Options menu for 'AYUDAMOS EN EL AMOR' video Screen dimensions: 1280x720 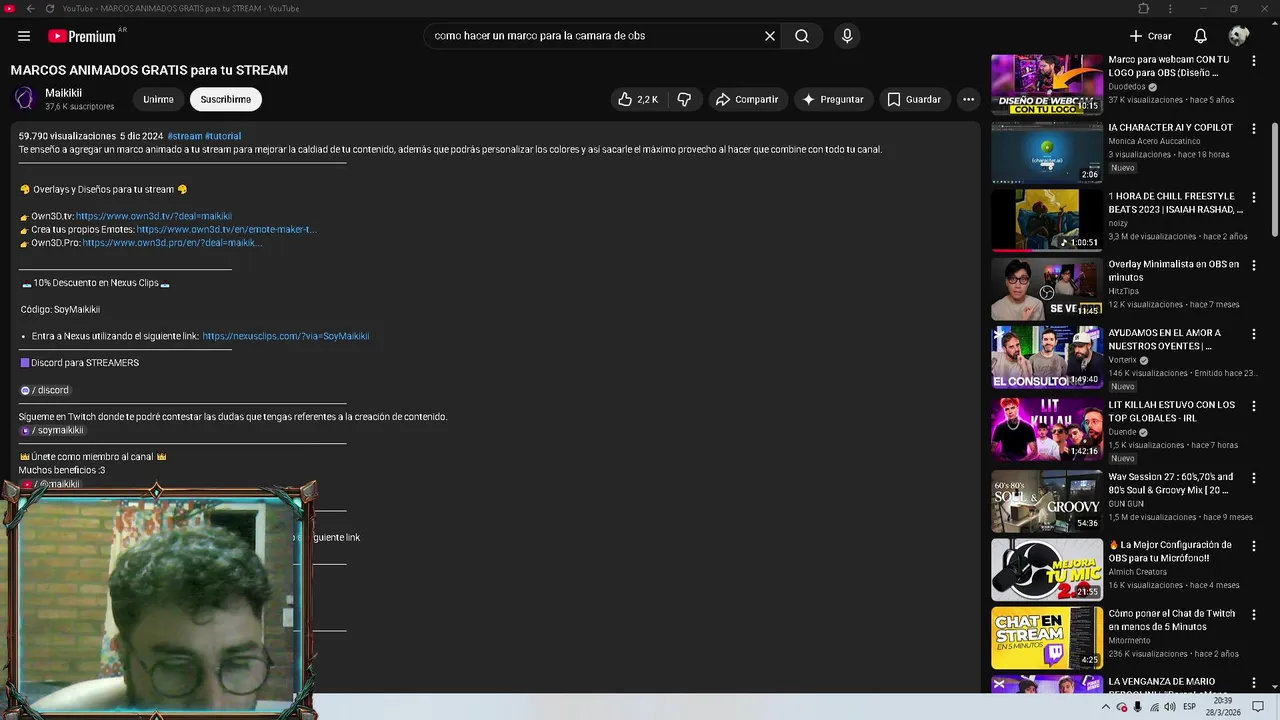tap(1254, 334)
